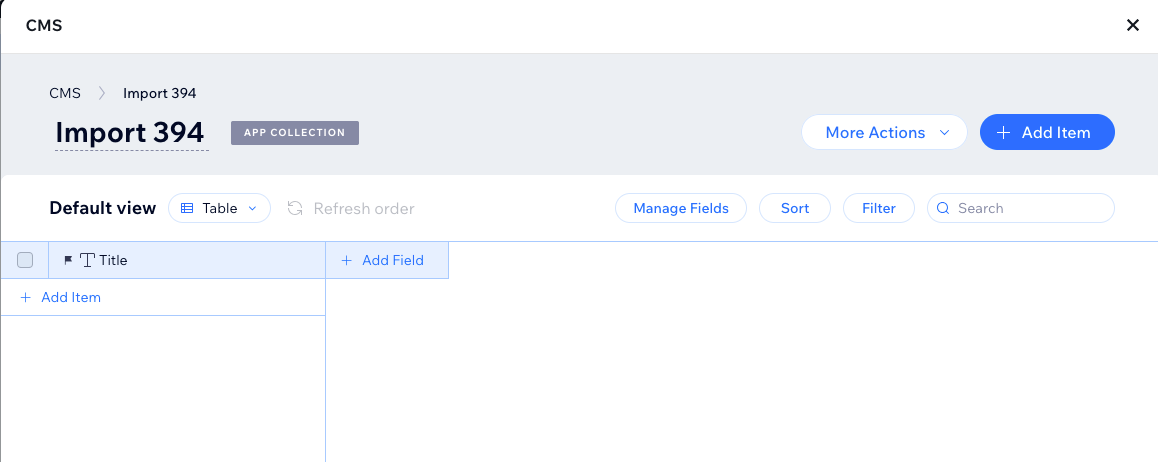Click the text type T icon beside Title

point(87,260)
